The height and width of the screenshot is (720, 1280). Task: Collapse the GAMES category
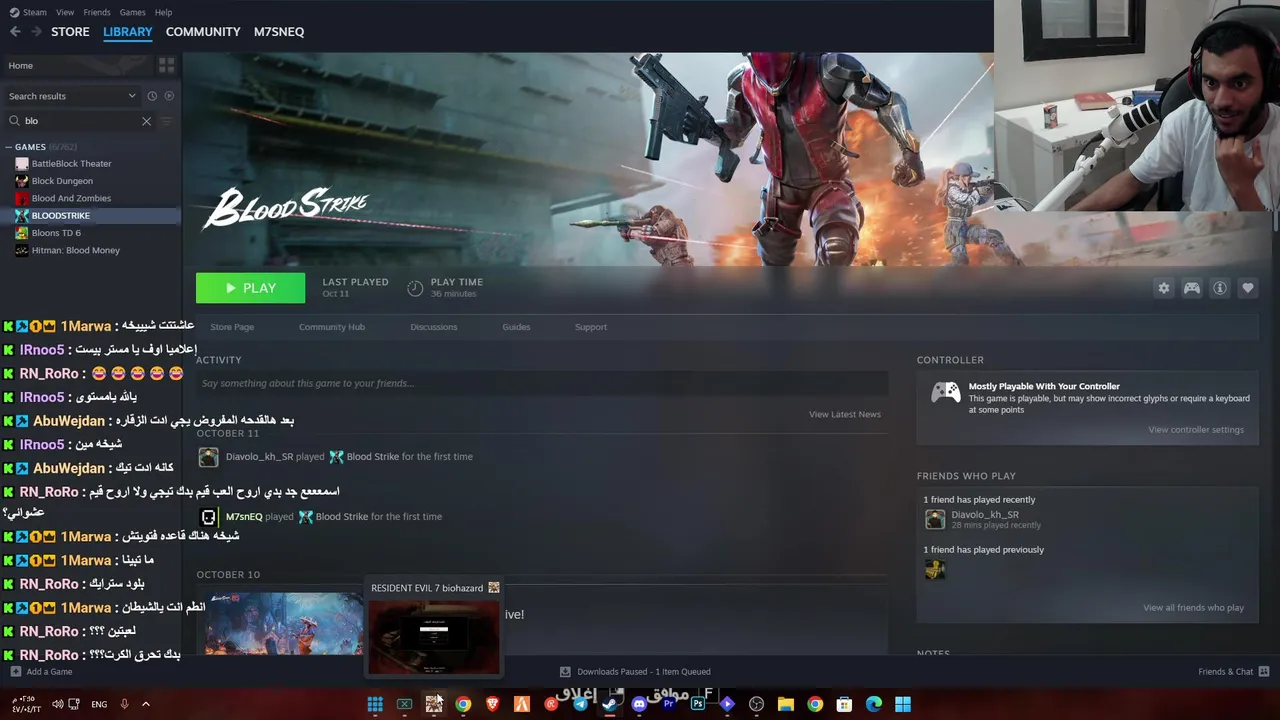point(9,147)
